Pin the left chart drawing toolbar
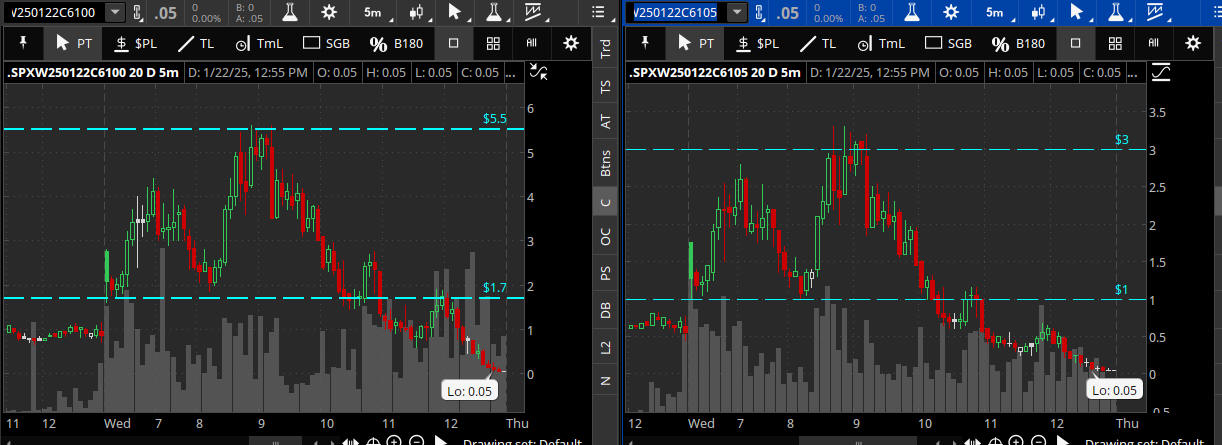This screenshot has height=445, width=1222. 22,43
